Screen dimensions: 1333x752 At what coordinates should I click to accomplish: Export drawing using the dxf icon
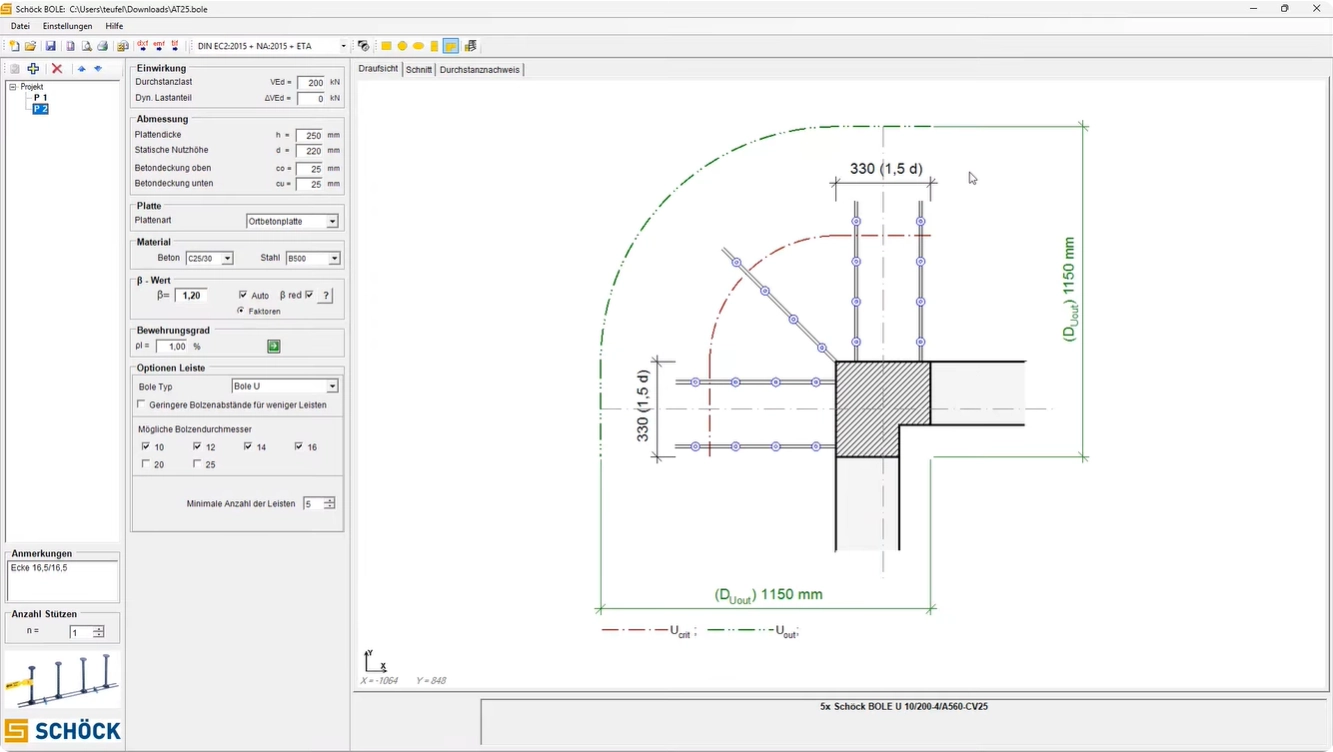142,45
